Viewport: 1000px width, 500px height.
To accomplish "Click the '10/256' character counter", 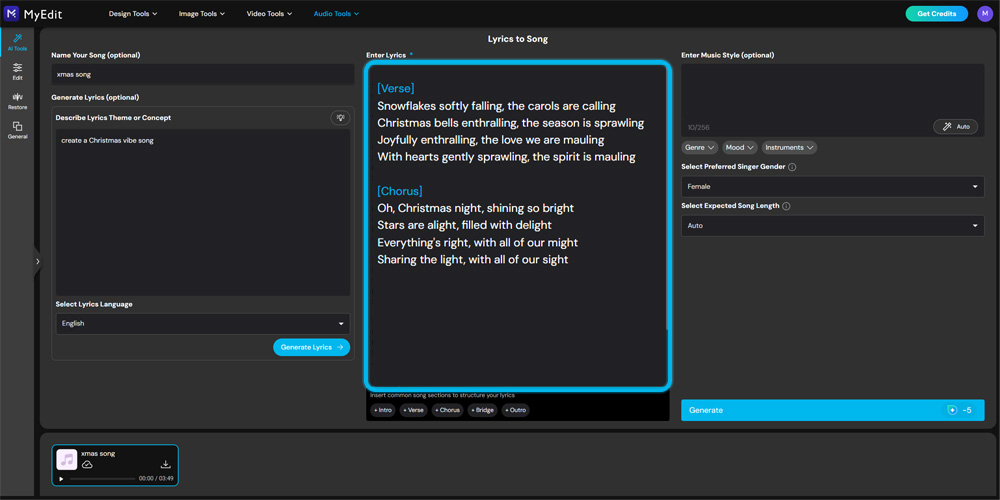I will click(698, 128).
